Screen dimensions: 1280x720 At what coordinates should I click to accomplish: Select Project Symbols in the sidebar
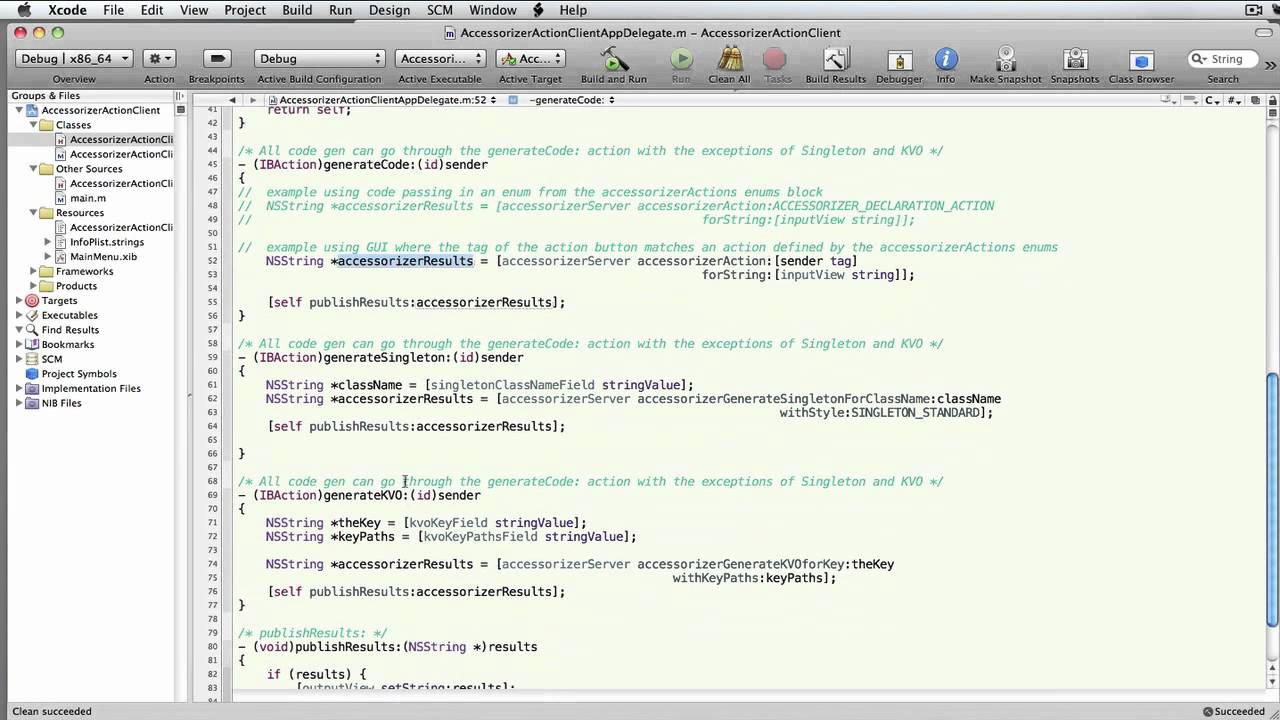[x=79, y=374]
